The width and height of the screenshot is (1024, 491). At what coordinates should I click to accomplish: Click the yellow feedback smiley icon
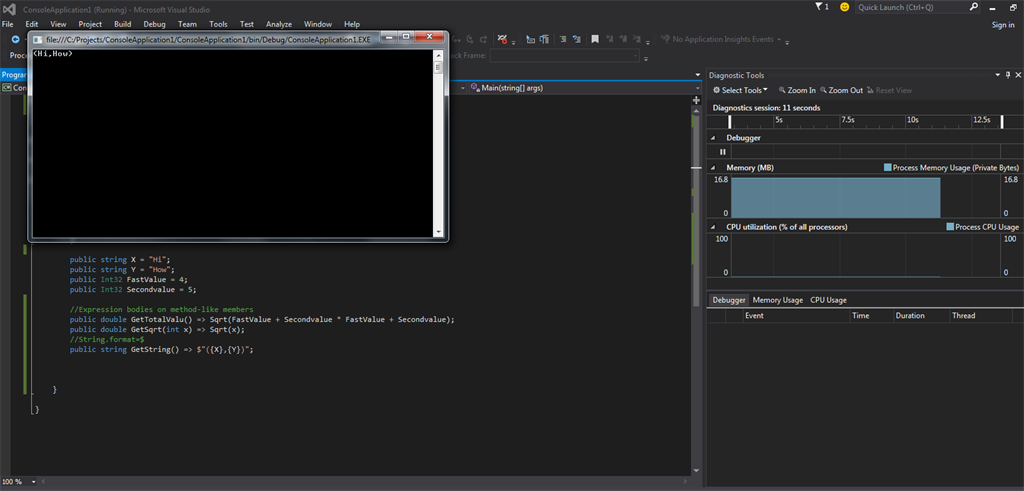845,7
